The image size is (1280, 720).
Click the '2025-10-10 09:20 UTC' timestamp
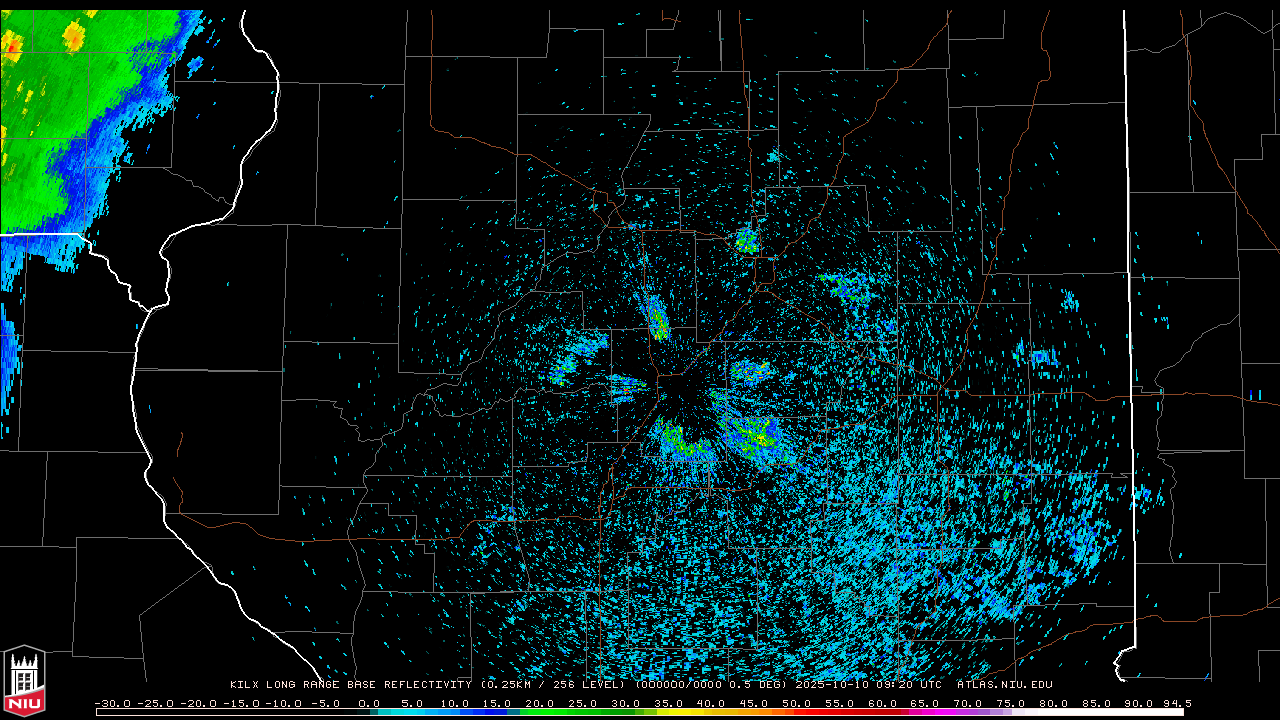tap(868, 685)
